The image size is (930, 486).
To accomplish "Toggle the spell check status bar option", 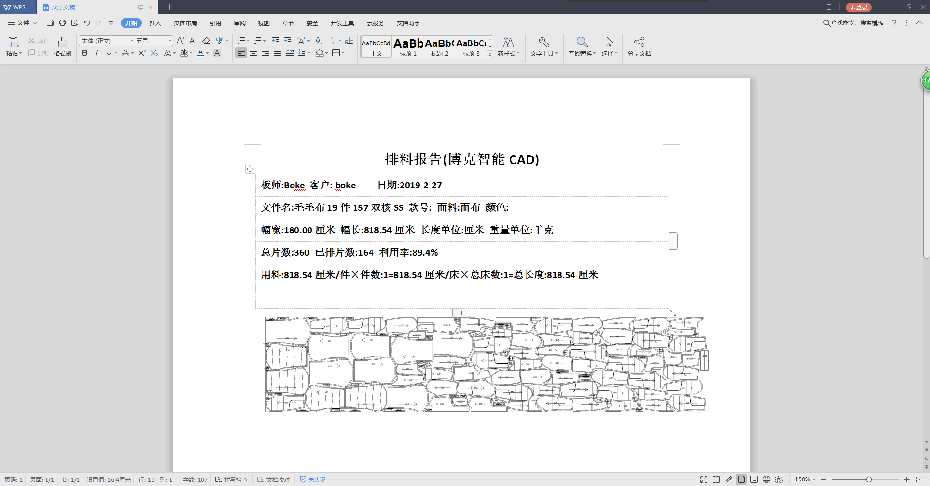I will 230,479.
